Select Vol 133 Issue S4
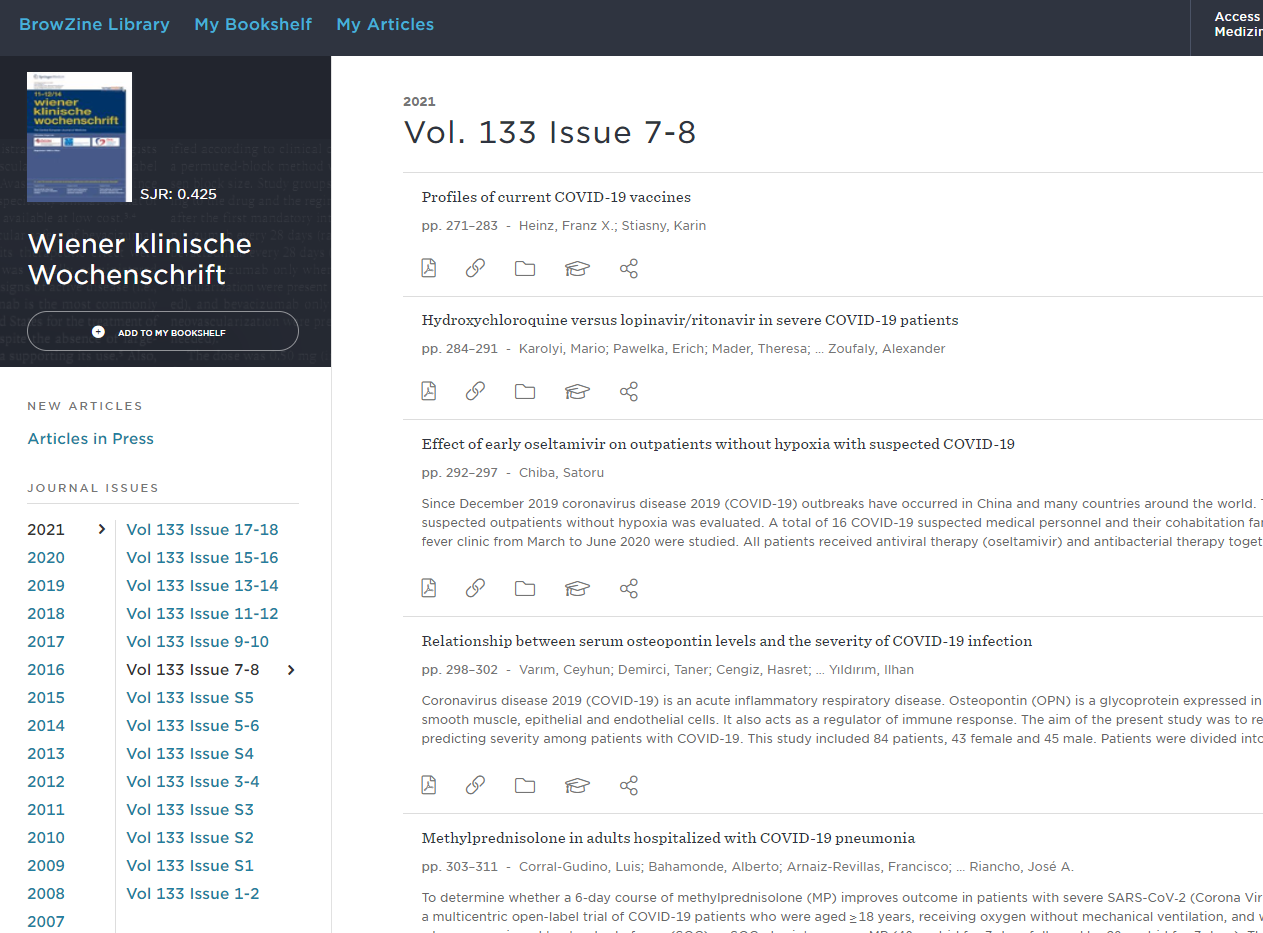Screen dimensions: 1263x933 pos(190,754)
